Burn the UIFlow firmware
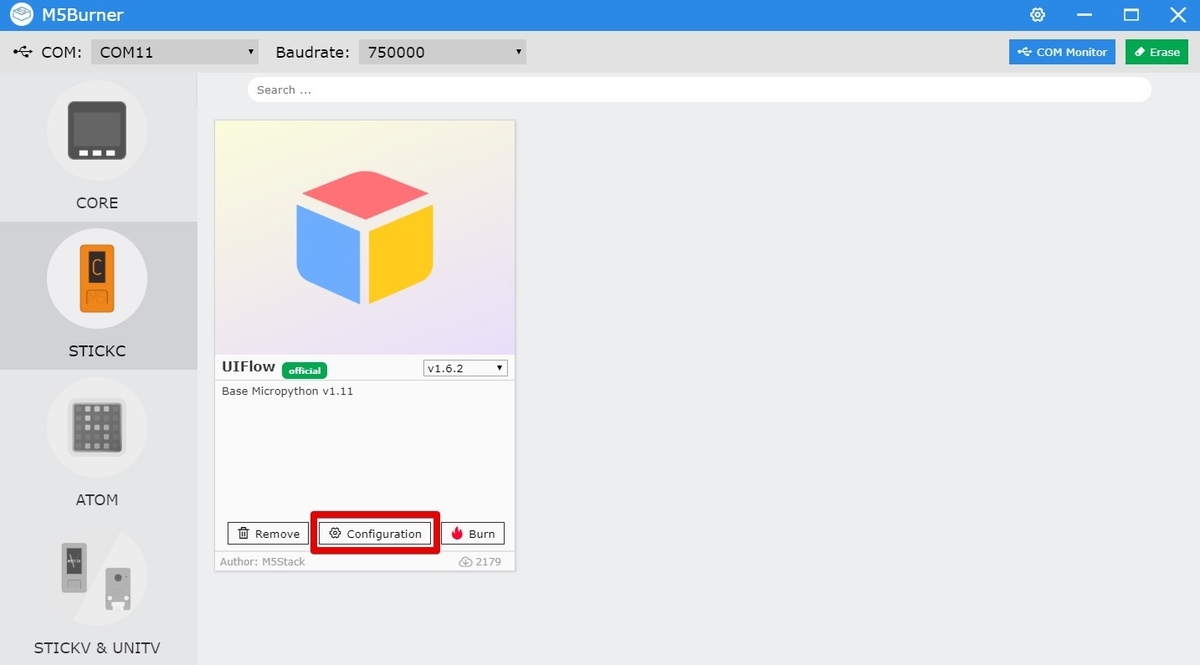The image size is (1200, 665). pos(473,534)
